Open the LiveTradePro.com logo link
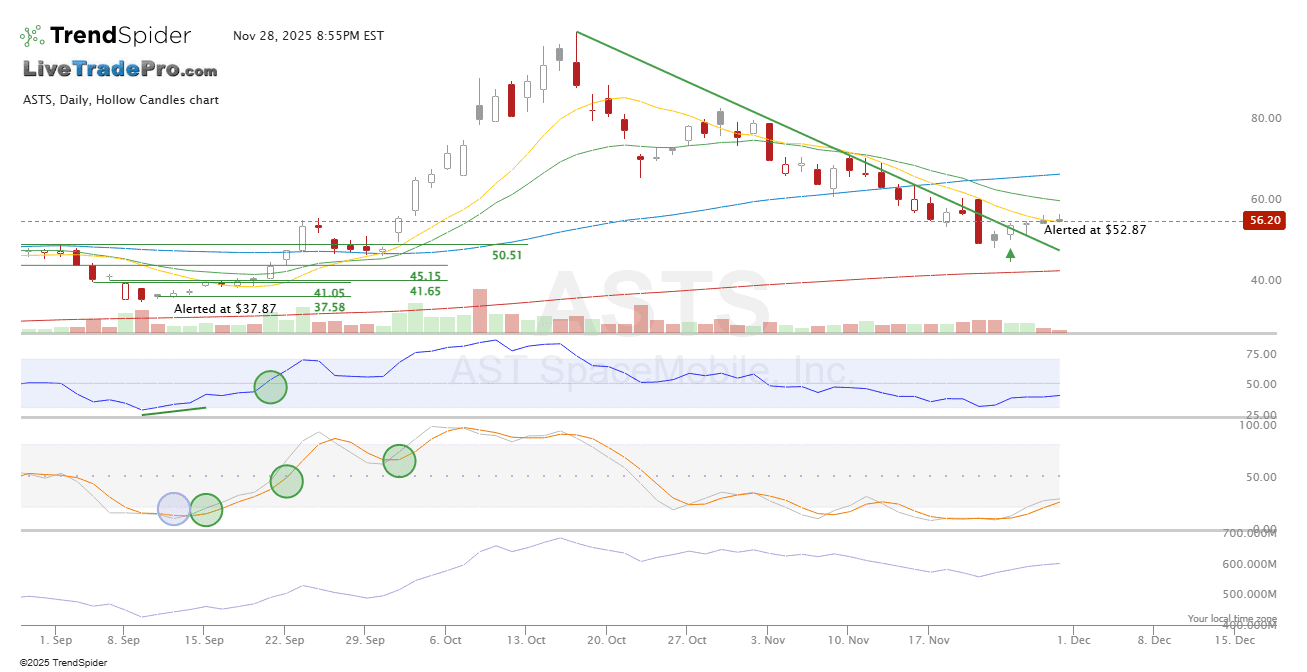Screen dimensions: 1307x672 pos(120,69)
